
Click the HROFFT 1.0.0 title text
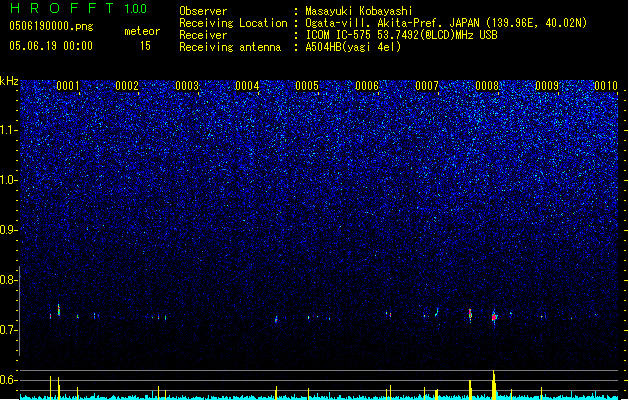point(79,8)
